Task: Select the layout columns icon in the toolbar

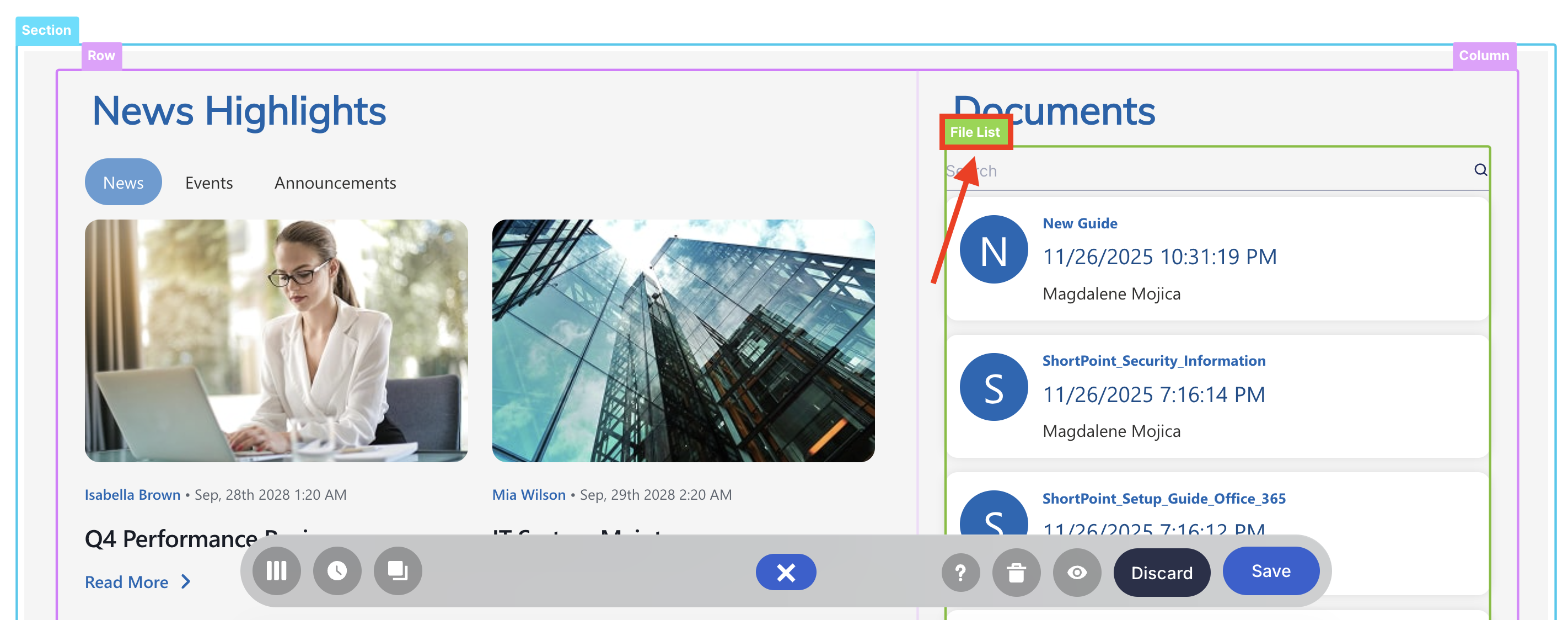Action: point(277,571)
